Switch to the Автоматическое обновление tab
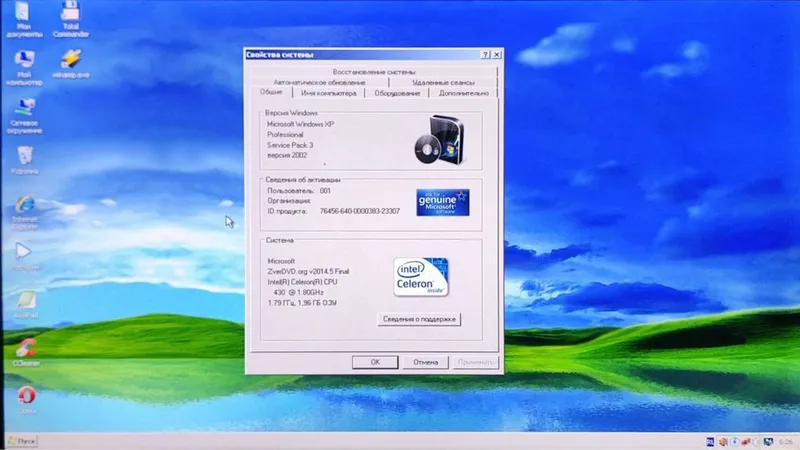Viewport: 800px width, 450px height. click(319, 82)
